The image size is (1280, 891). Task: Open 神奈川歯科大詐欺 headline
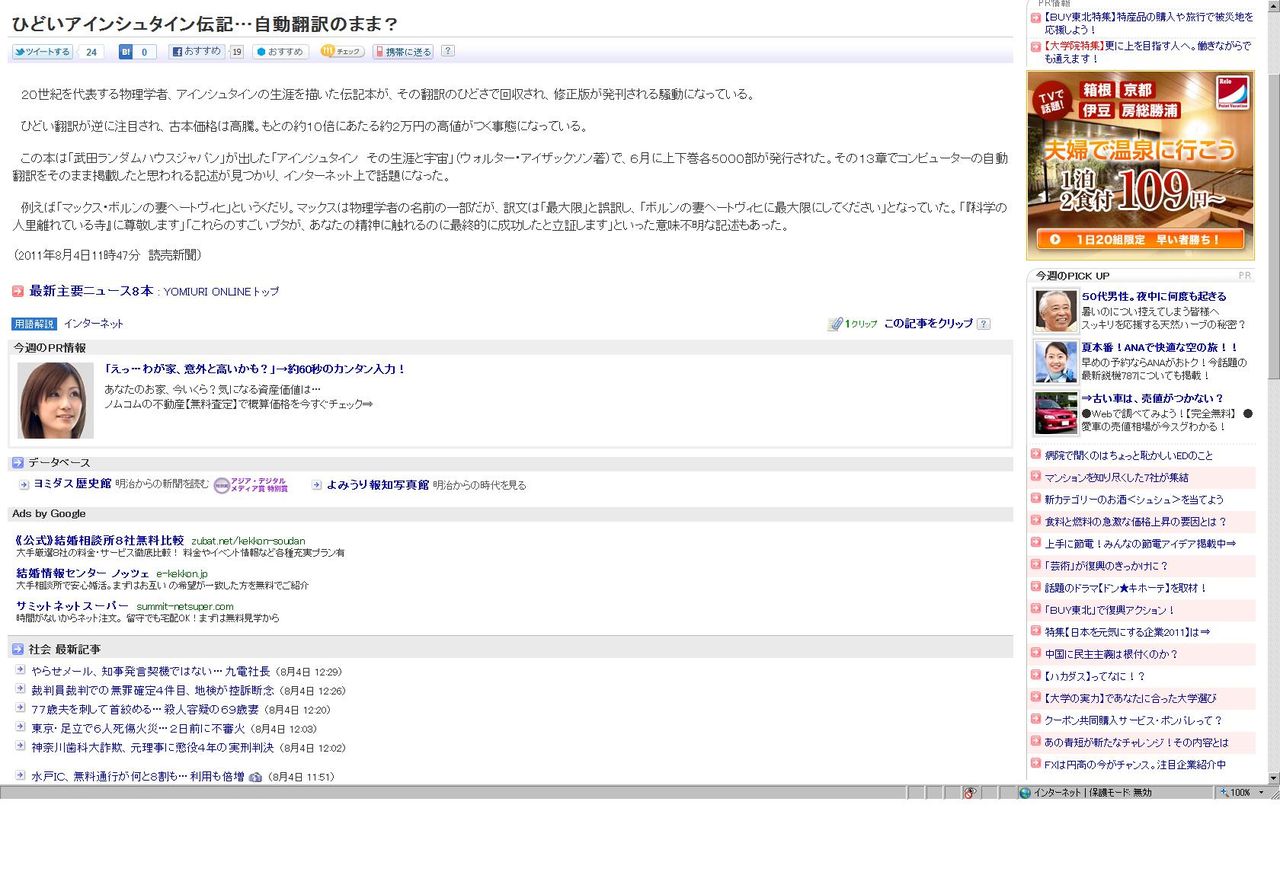point(153,747)
